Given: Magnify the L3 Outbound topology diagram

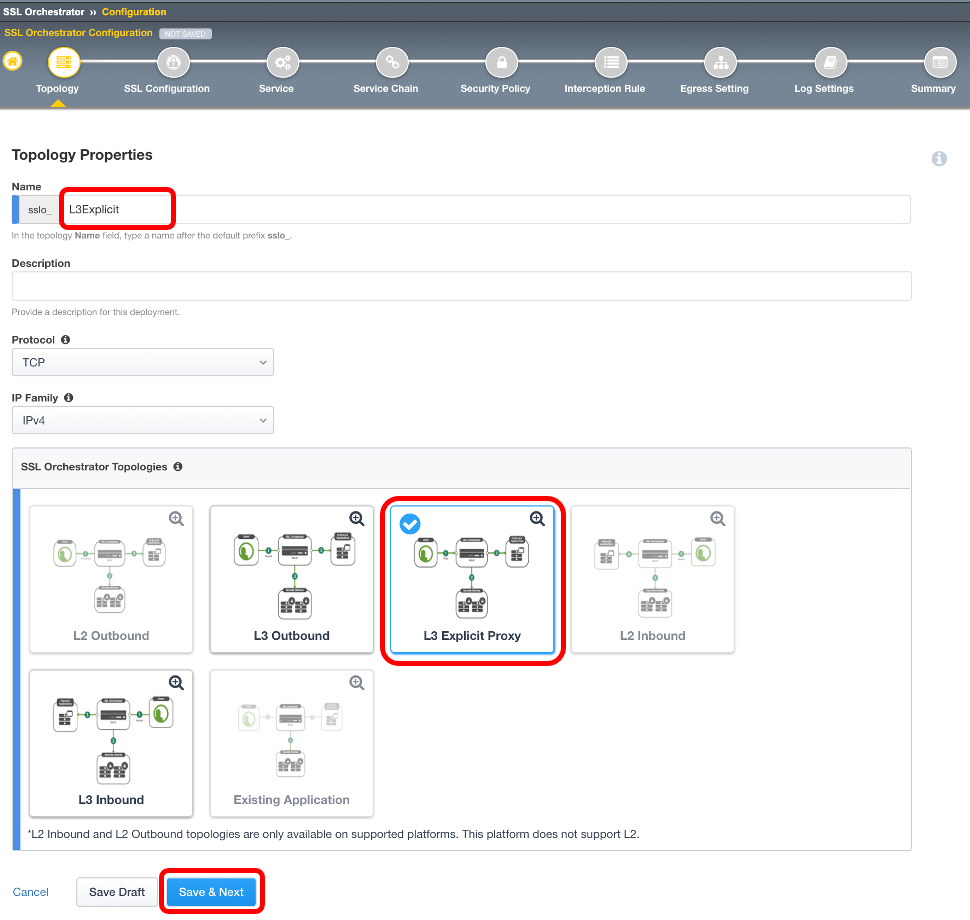Looking at the screenshot, I should tap(357, 518).
